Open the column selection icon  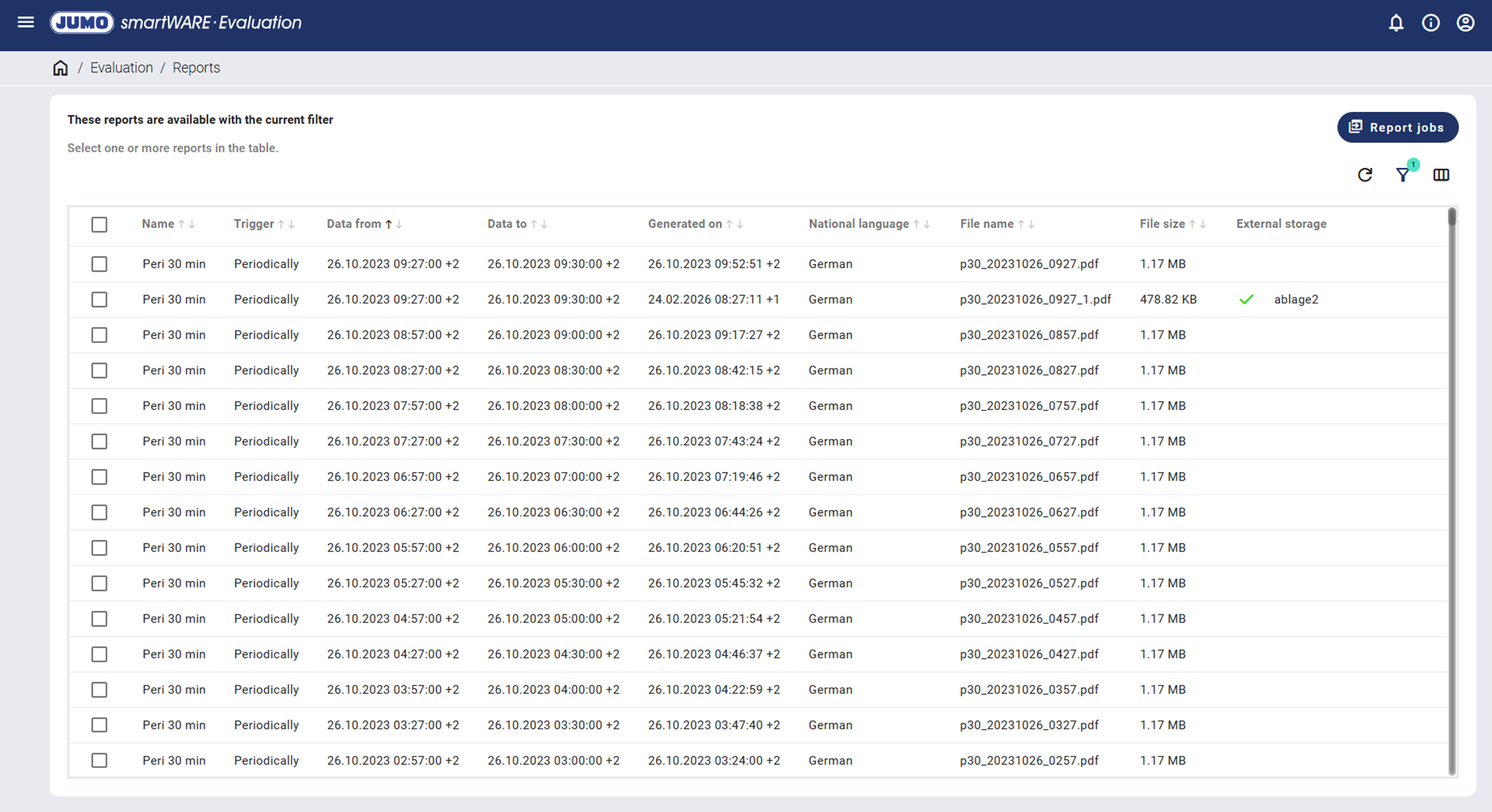click(x=1441, y=174)
